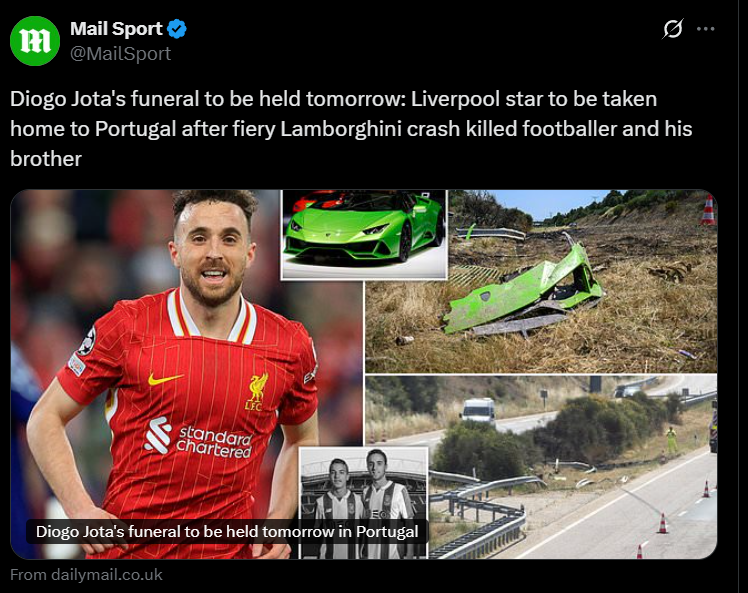
Task: Open the Mail Sport profile avatar
Action: click(x=35, y=41)
